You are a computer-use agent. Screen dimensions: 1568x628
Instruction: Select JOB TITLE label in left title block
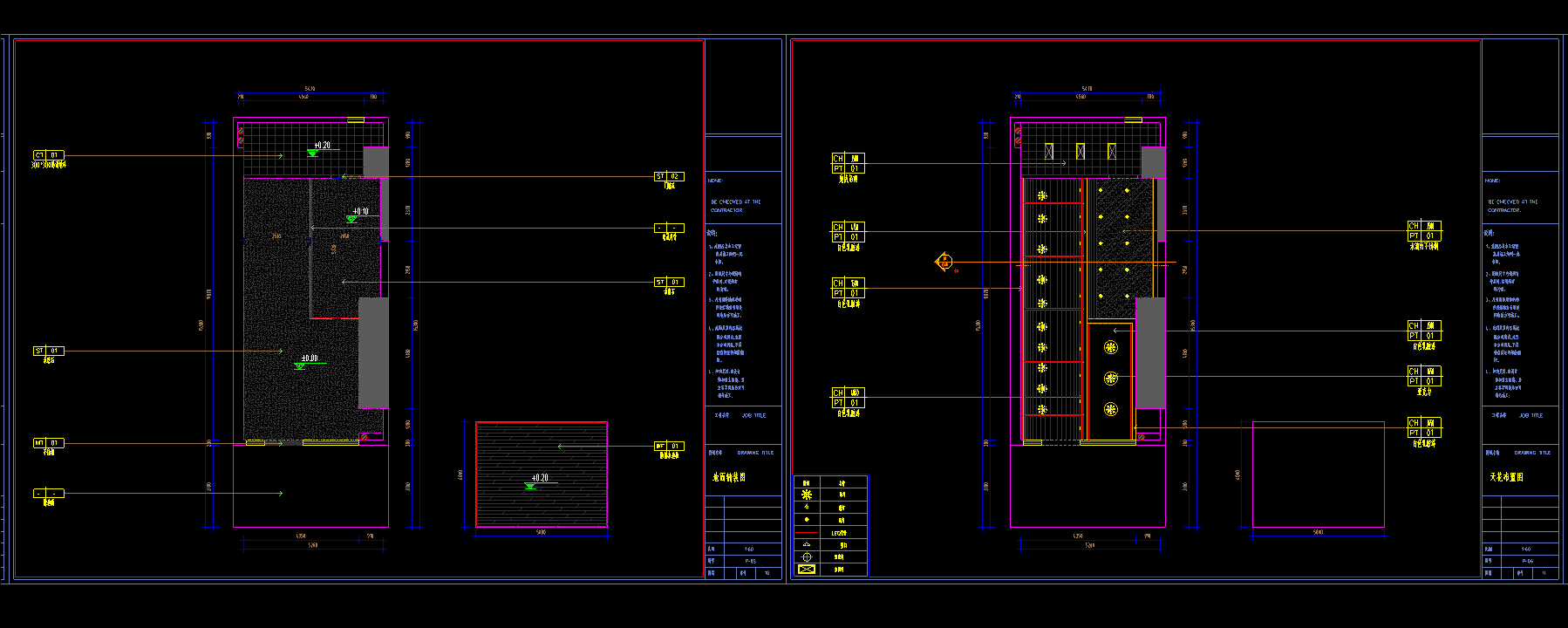(x=753, y=415)
